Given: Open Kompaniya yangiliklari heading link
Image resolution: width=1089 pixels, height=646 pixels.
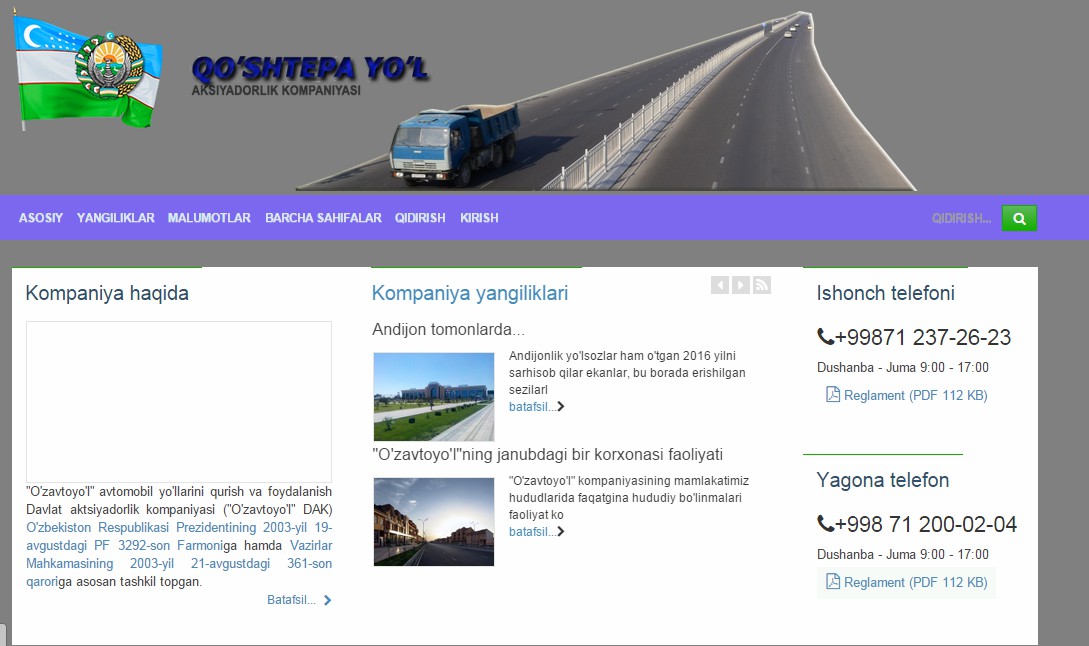Looking at the screenshot, I should 469,293.
